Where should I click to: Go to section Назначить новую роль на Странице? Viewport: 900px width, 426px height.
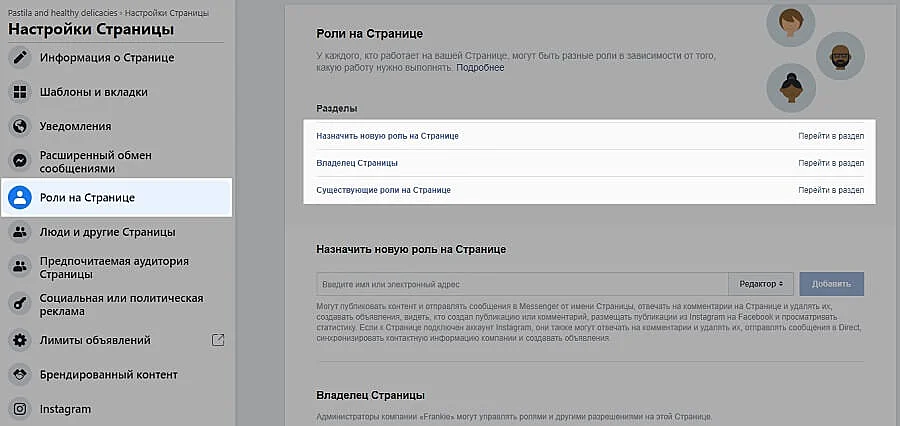[830, 135]
